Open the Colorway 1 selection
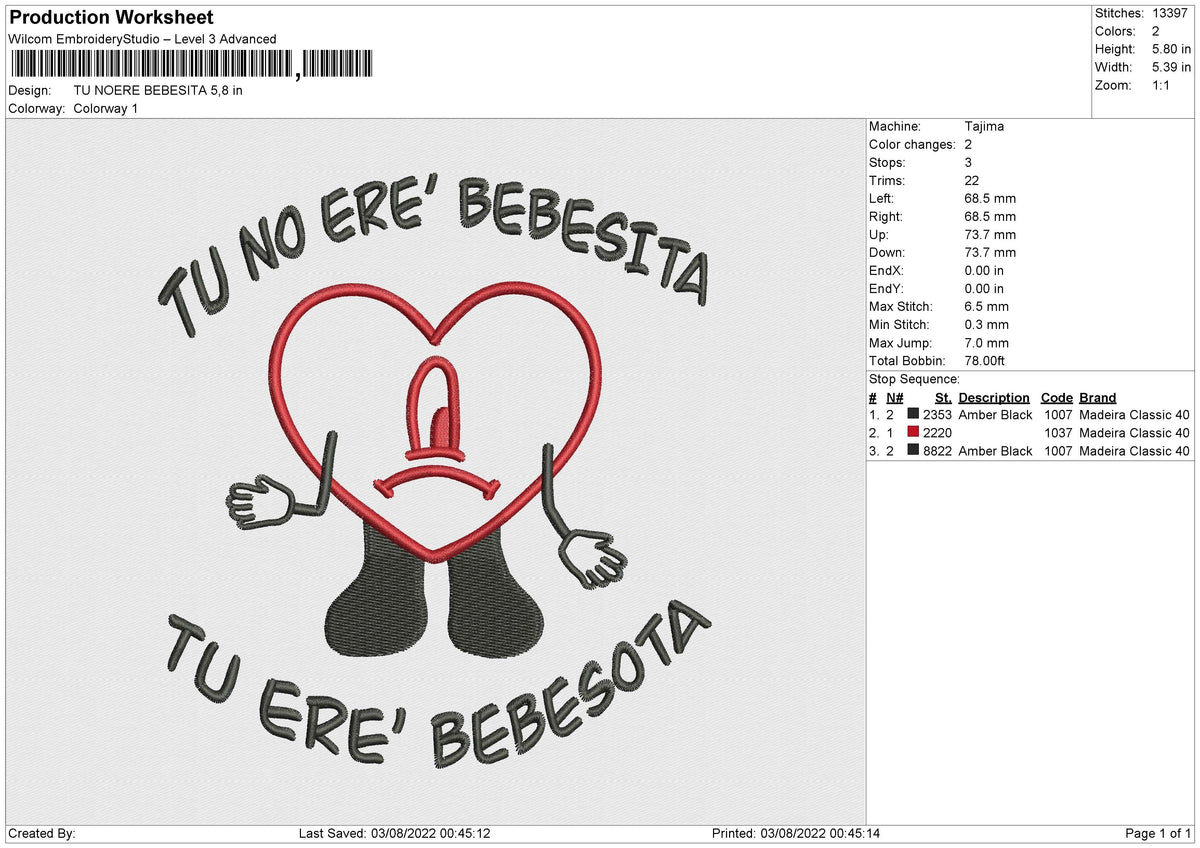Viewport: 1200px width, 848px height. coord(105,109)
